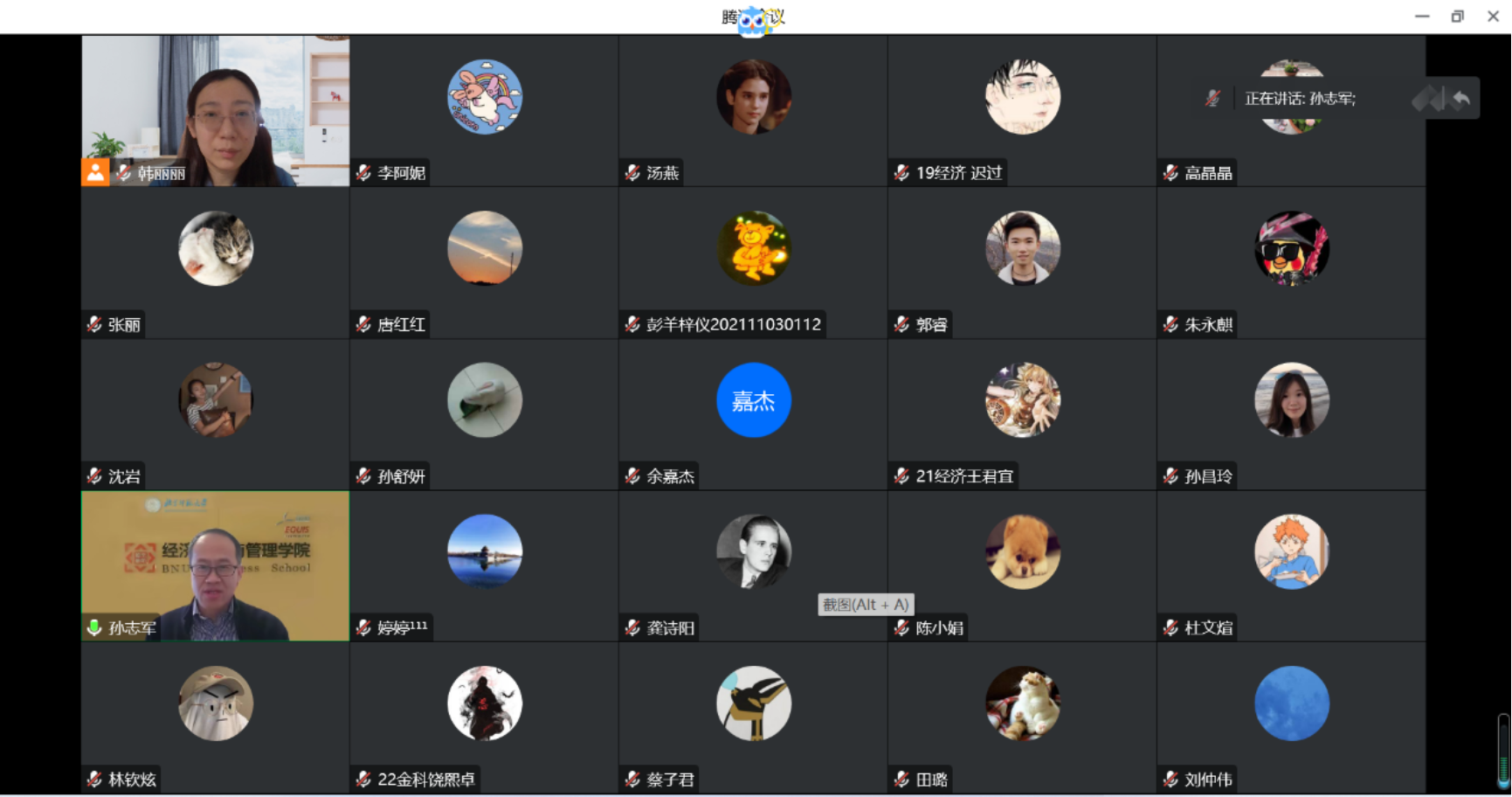The height and width of the screenshot is (797, 1512).
Task: Select the 孙志军 video tile
Action: point(216,566)
